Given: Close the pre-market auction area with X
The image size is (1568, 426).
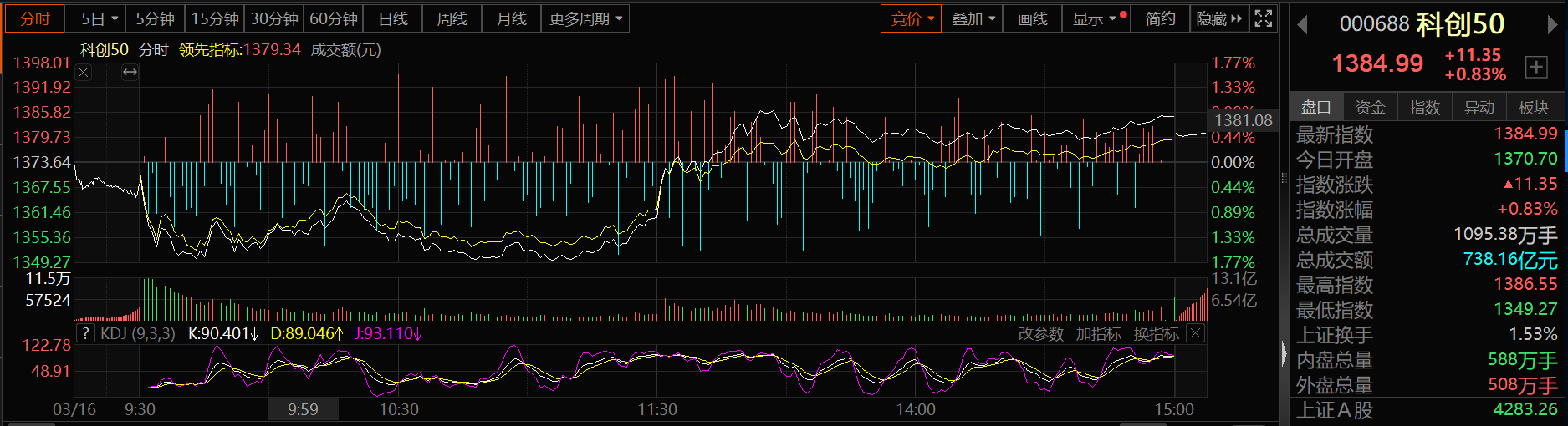Looking at the screenshot, I should point(84,73).
